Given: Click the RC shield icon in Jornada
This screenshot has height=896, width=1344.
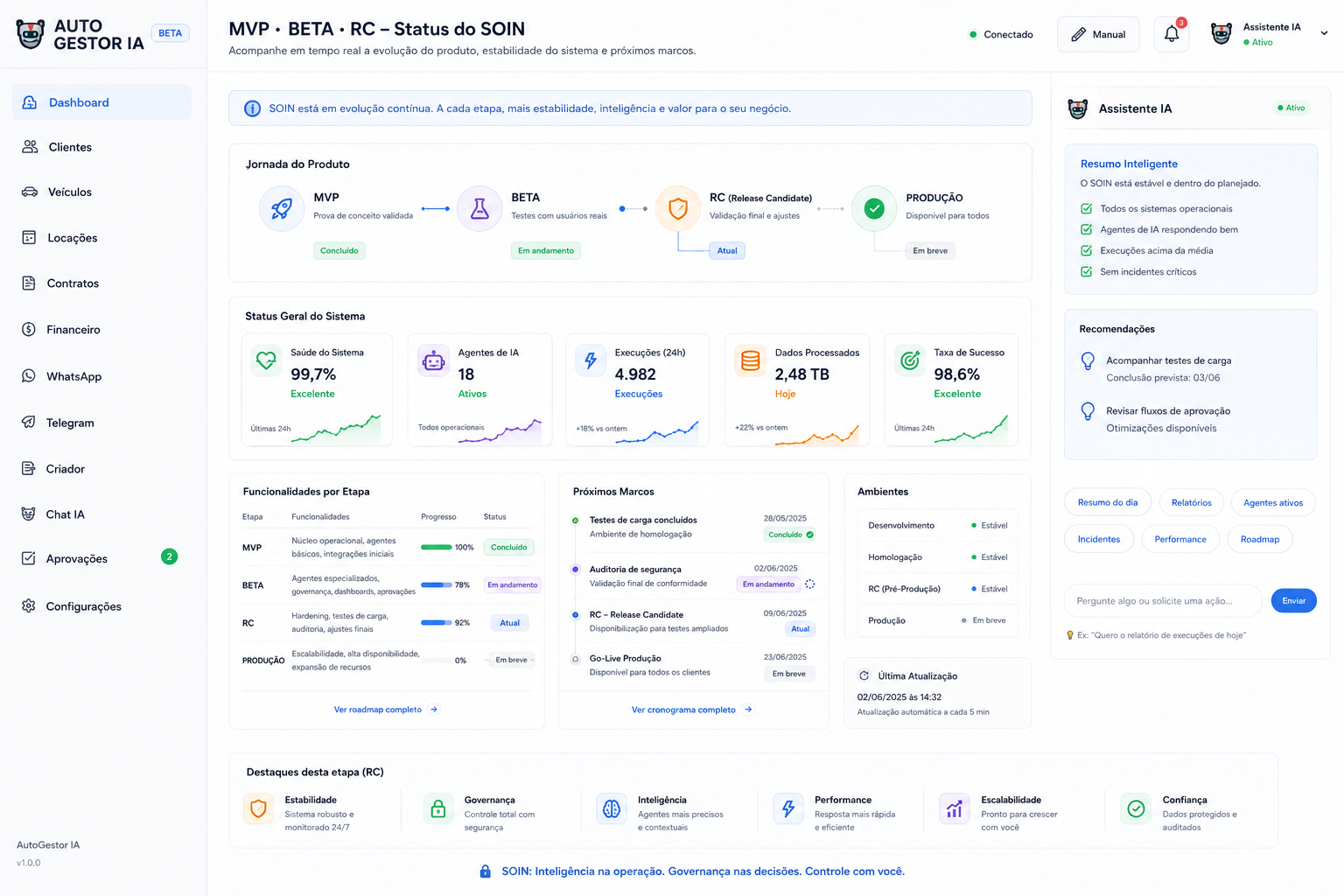Looking at the screenshot, I should [x=678, y=208].
